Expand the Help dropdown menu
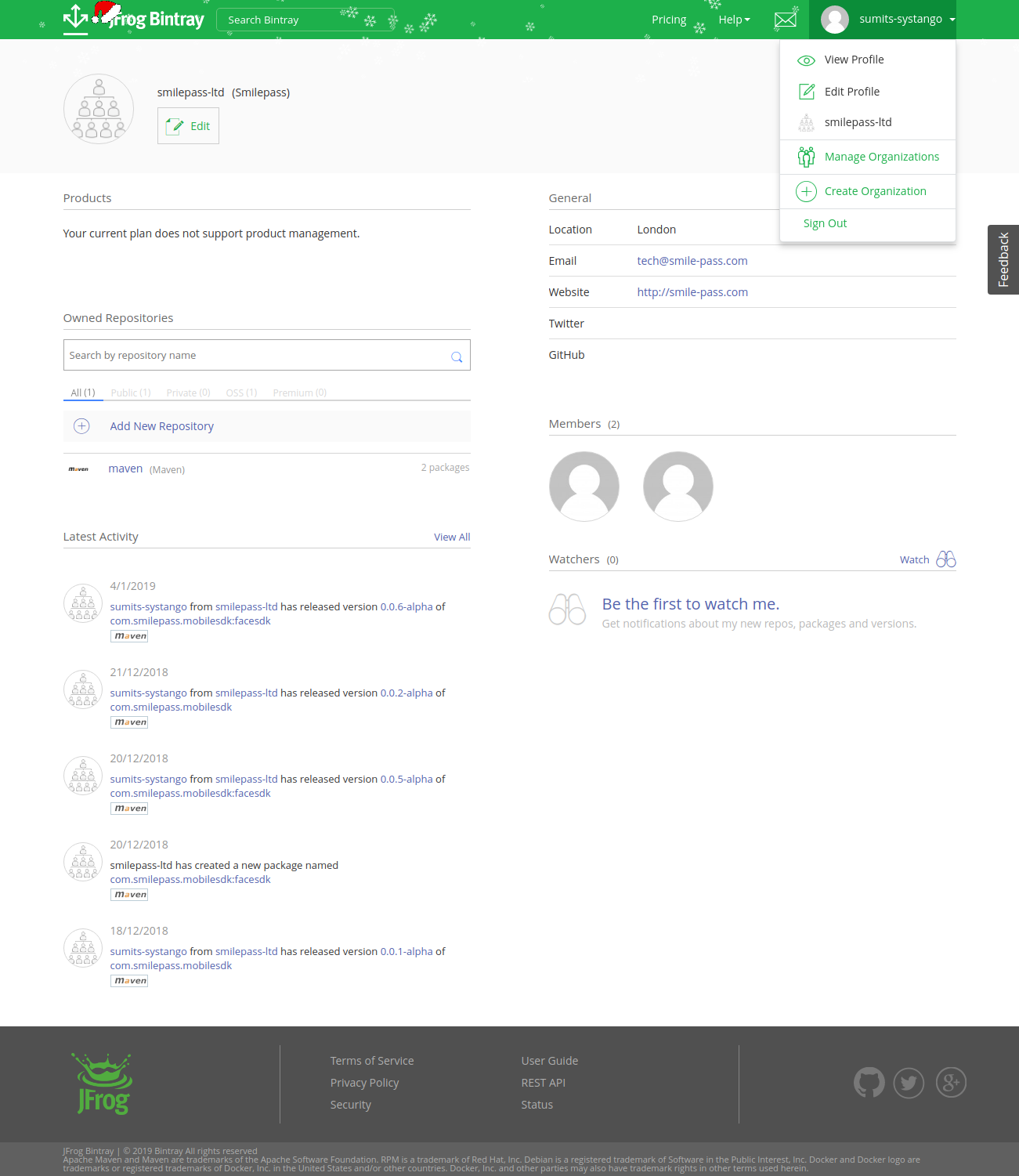Image resolution: width=1019 pixels, height=1176 pixels. [734, 20]
